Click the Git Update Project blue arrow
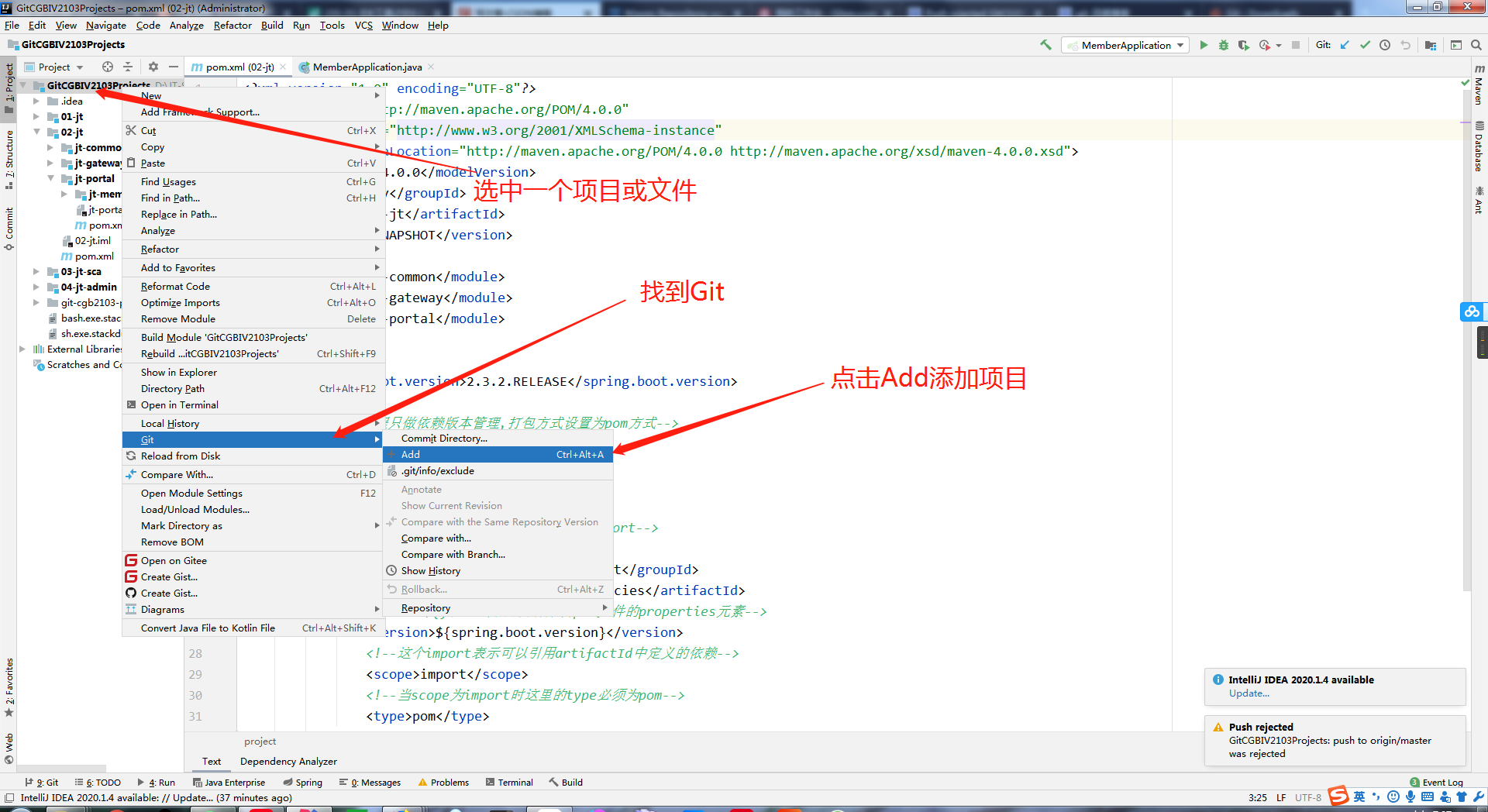Image resolution: width=1488 pixels, height=812 pixels. tap(1345, 45)
